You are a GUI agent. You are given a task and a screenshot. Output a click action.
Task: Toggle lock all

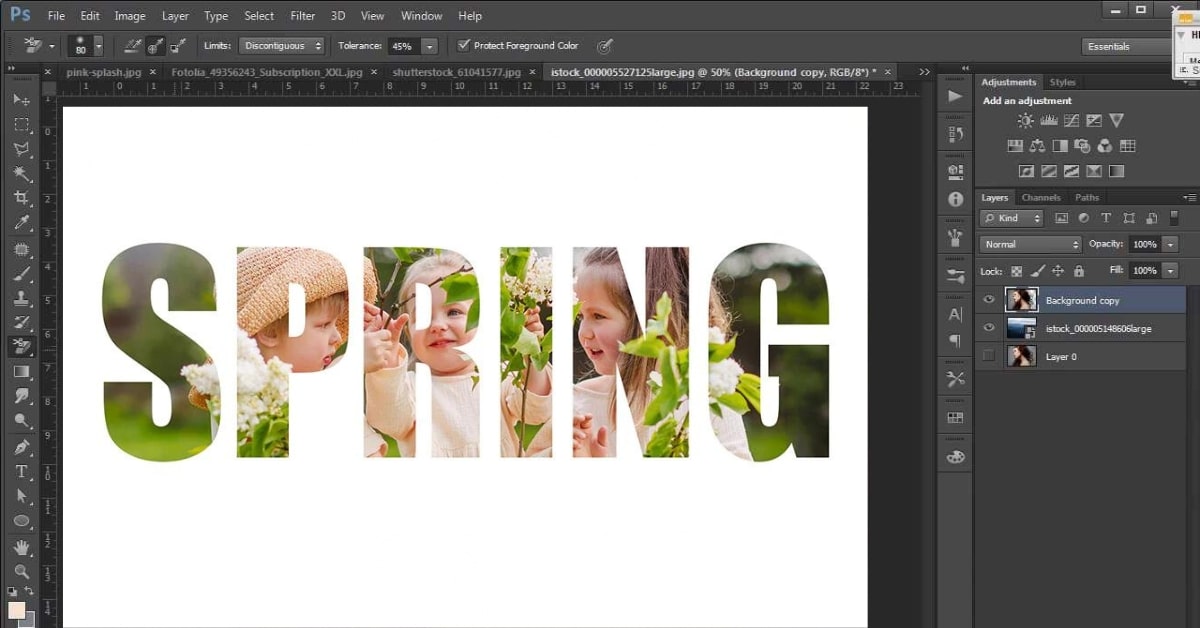1078,271
